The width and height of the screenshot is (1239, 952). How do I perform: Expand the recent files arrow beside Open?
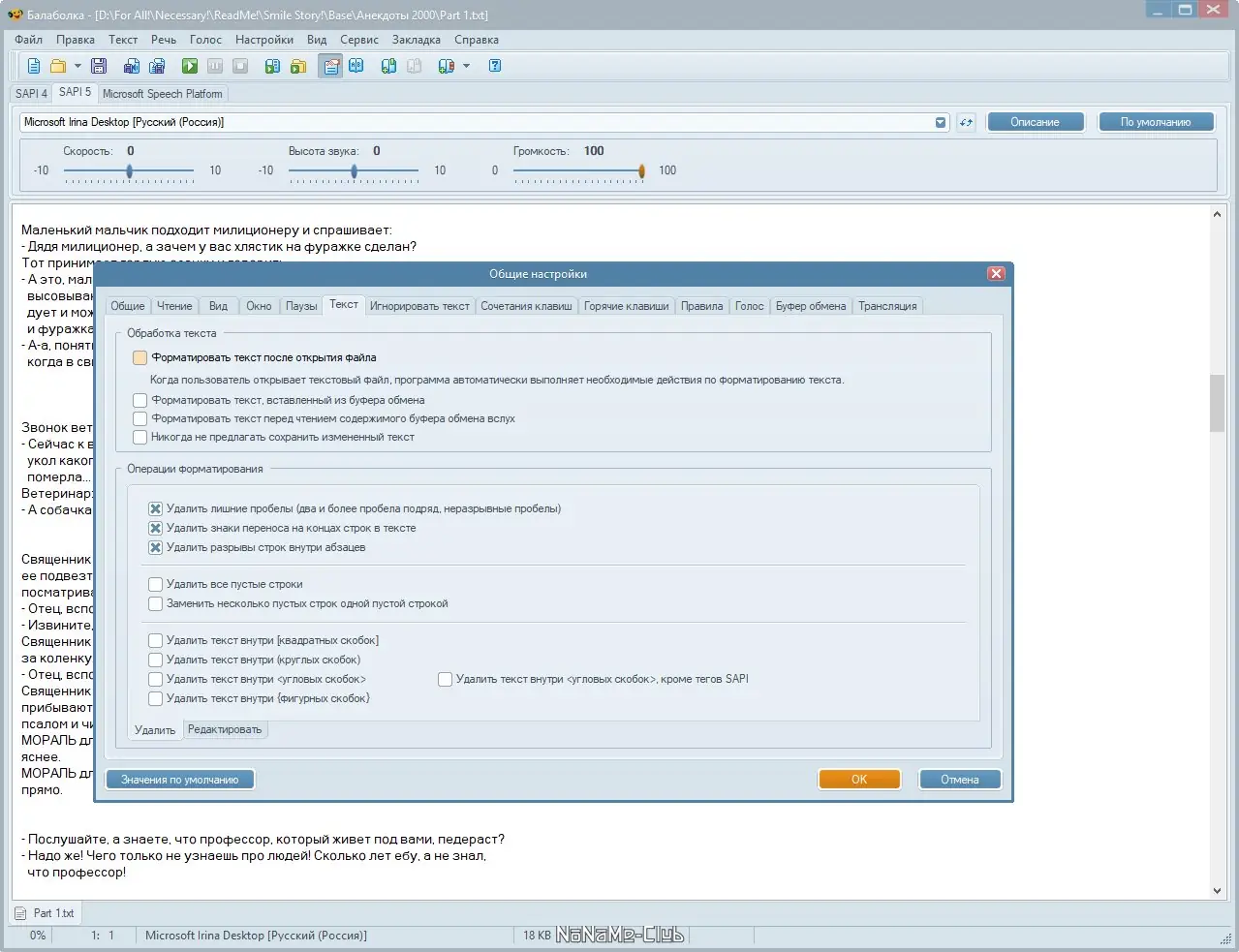(77, 66)
